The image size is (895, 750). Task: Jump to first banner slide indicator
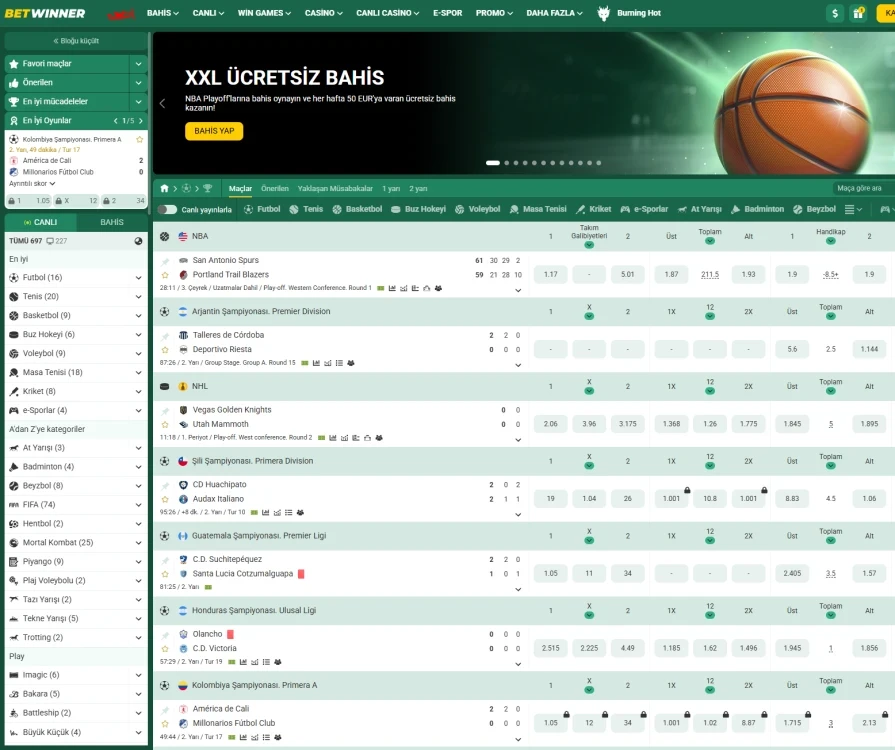pyautogui.click(x=493, y=163)
